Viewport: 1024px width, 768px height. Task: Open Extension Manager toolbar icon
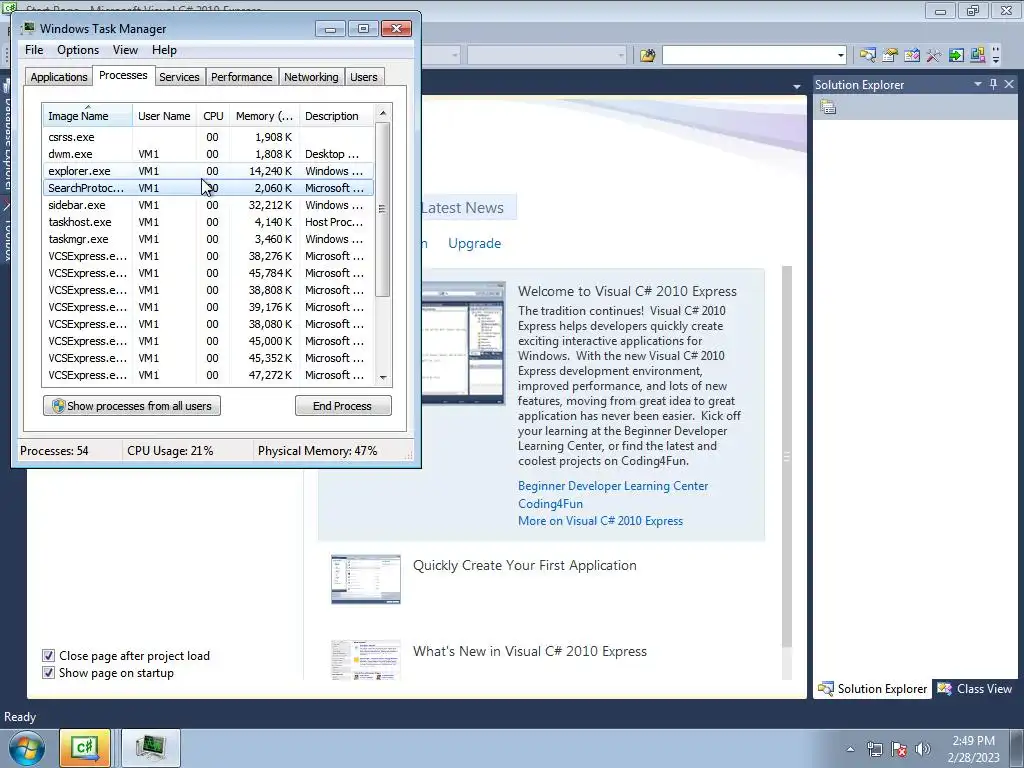tap(978, 56)
